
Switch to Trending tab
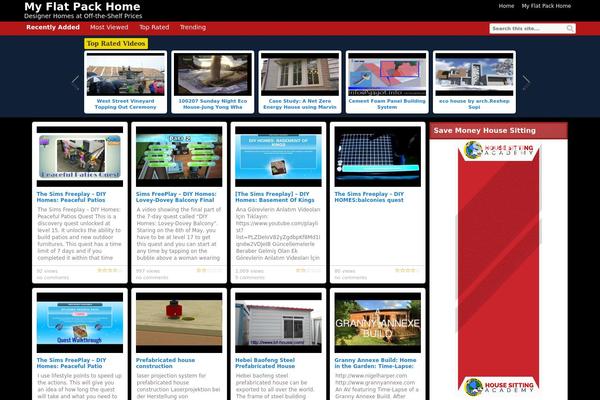[193, 27]
